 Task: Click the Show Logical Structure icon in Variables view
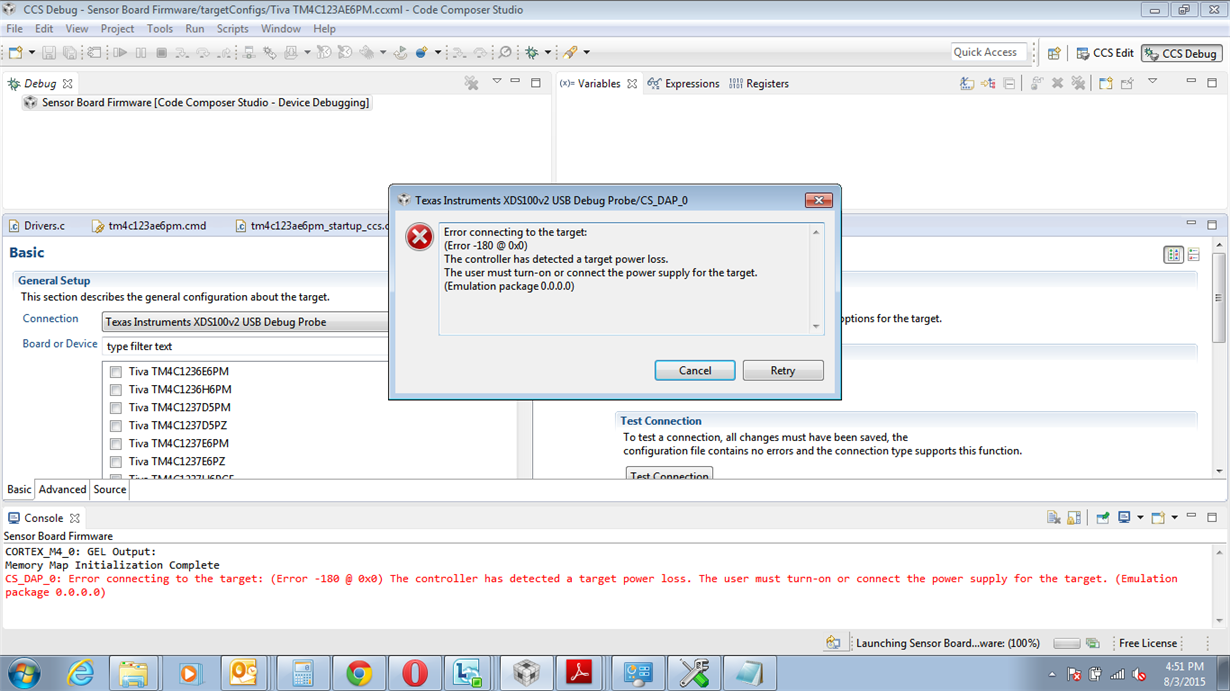pyautogui.click(x=988, y=84)
